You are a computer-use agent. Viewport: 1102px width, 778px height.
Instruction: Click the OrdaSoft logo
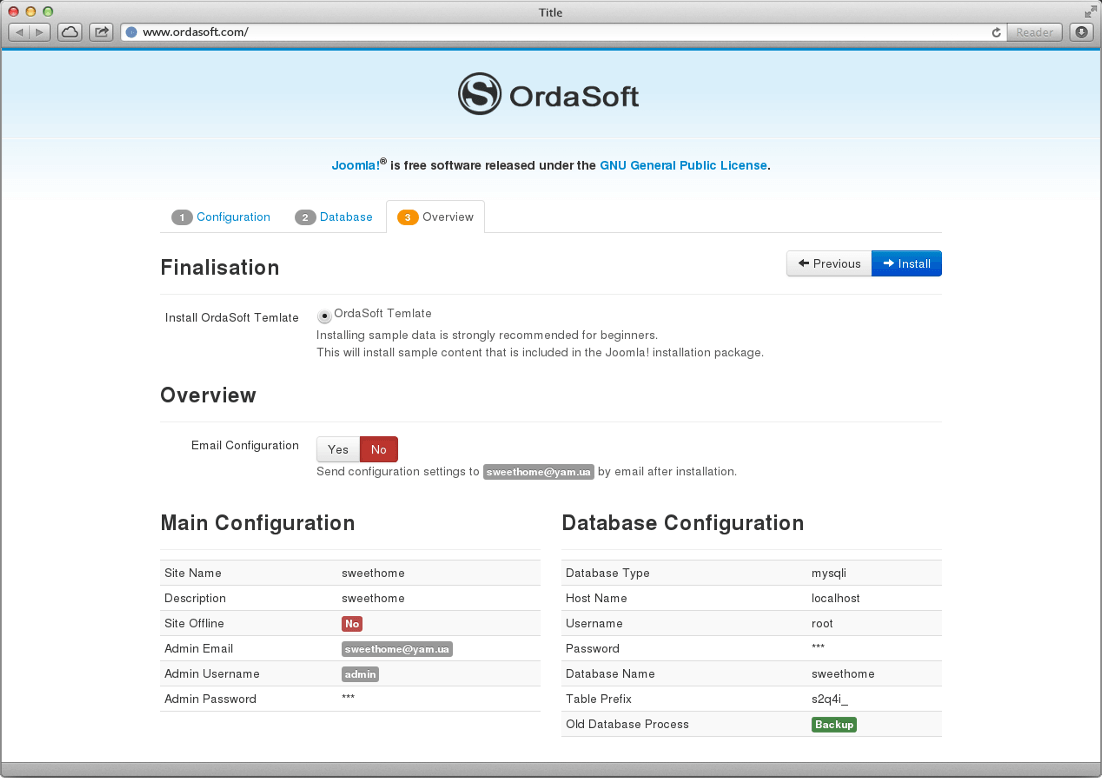548,94
